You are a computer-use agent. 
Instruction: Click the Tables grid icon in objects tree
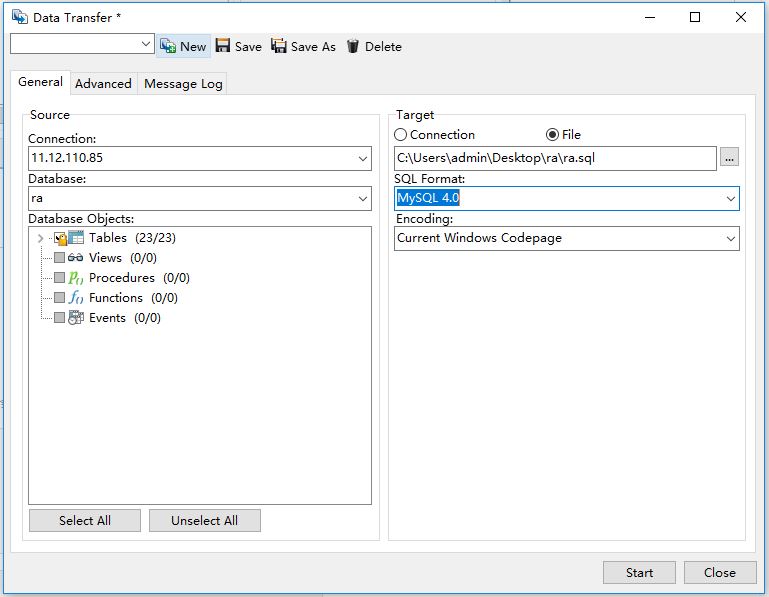coord(76,237)
